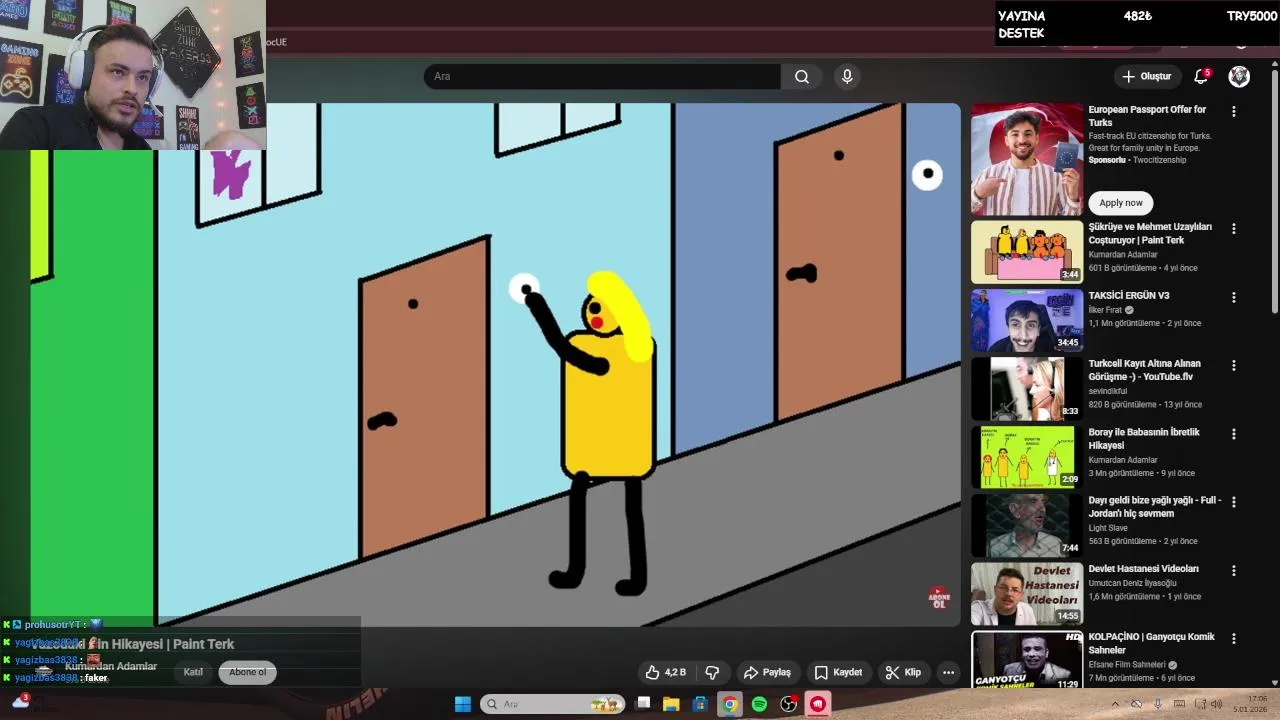Click the Sponsorlu Twocitizenship label

[1137, 160]
